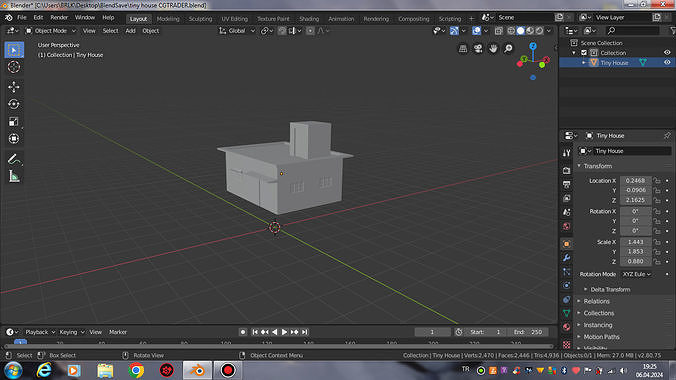
Task: Select the Move tool
Action: click(14, 87)
